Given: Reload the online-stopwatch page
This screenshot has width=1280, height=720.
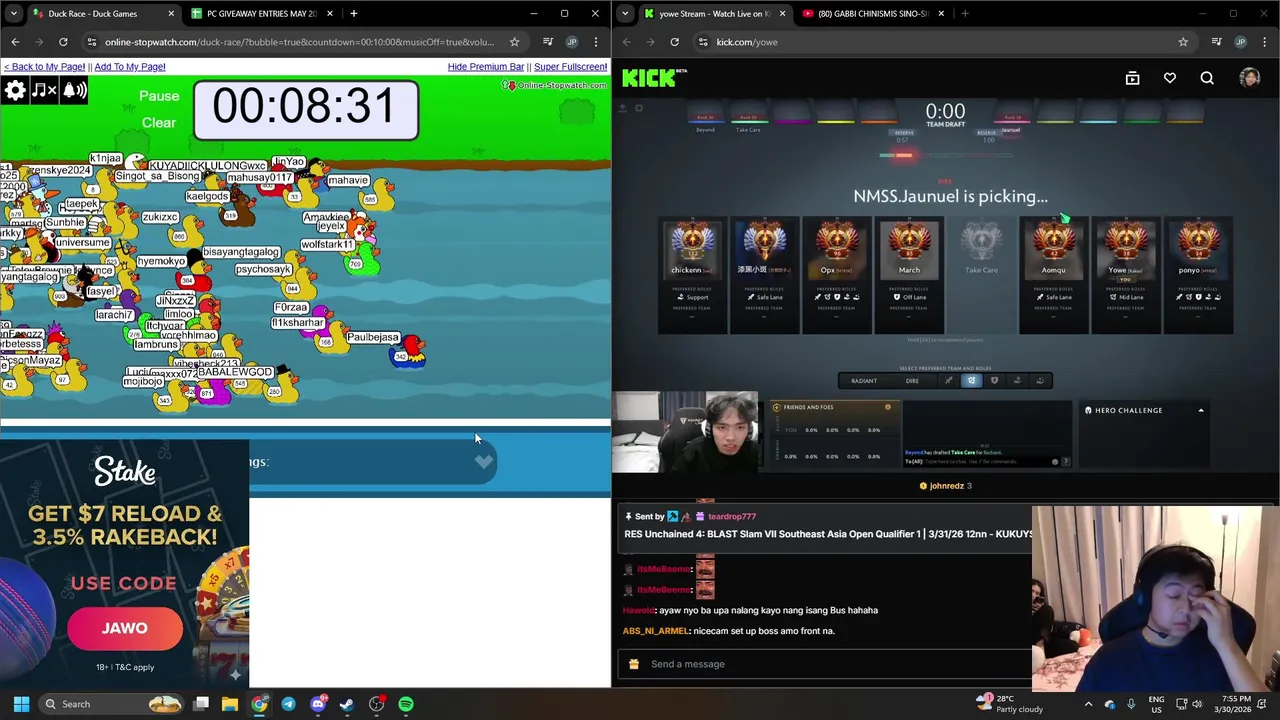Looking at the screenshot, I should click(63, 42).
